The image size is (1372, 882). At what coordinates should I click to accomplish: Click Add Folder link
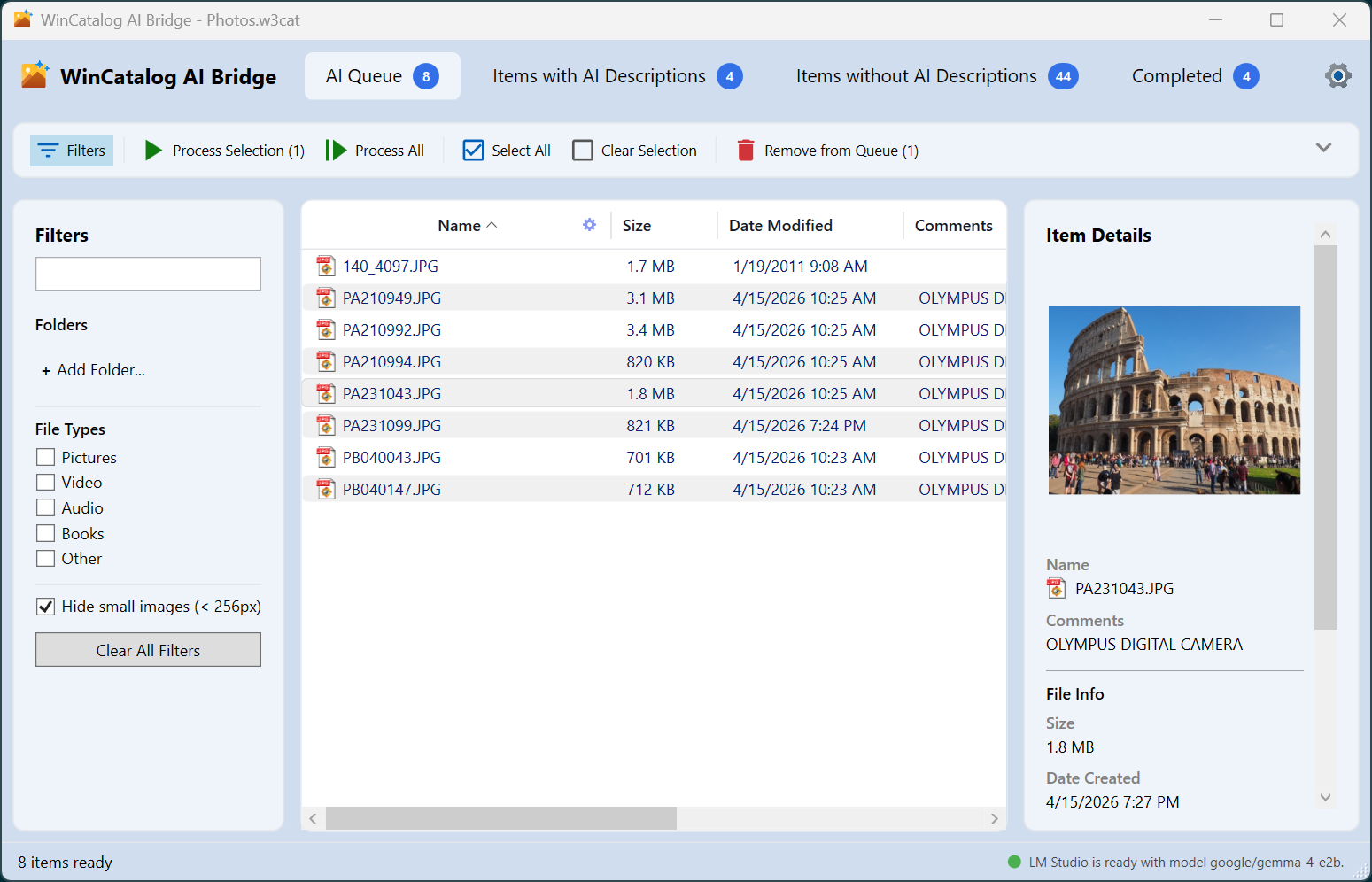[x=93, y=370]
